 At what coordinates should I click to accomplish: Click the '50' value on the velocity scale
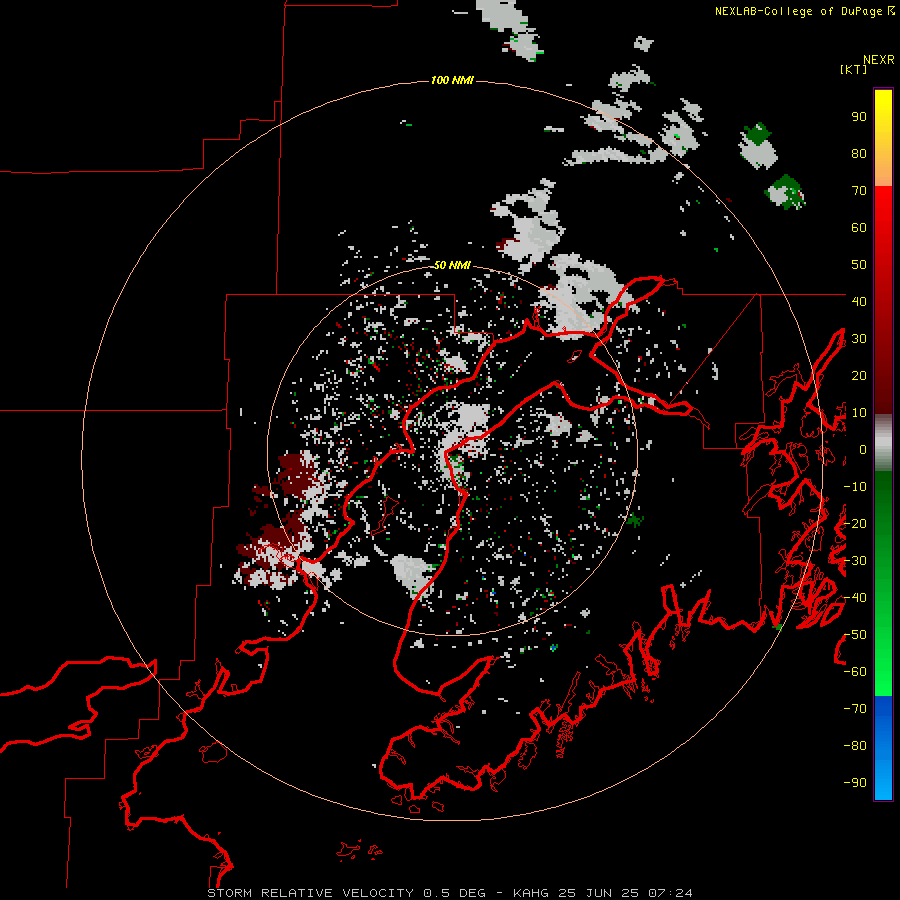tap(859, 265)
